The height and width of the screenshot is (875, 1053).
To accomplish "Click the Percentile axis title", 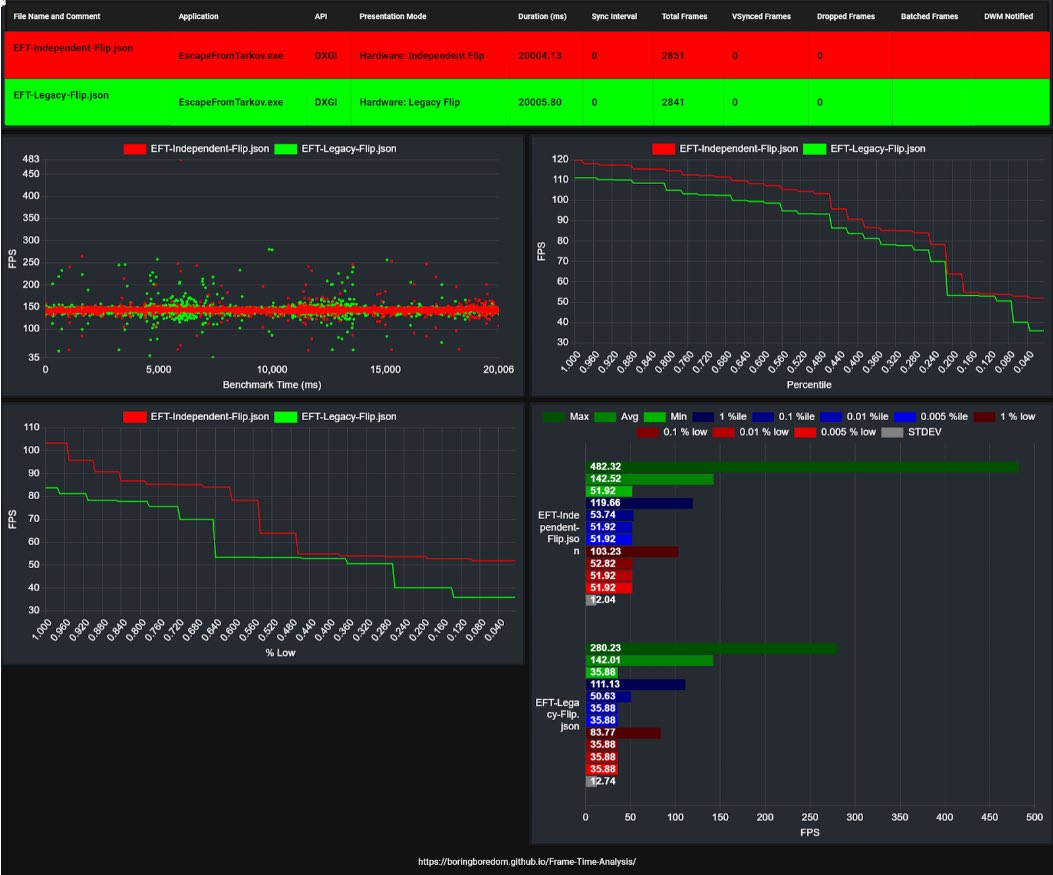I will point(809,385).
